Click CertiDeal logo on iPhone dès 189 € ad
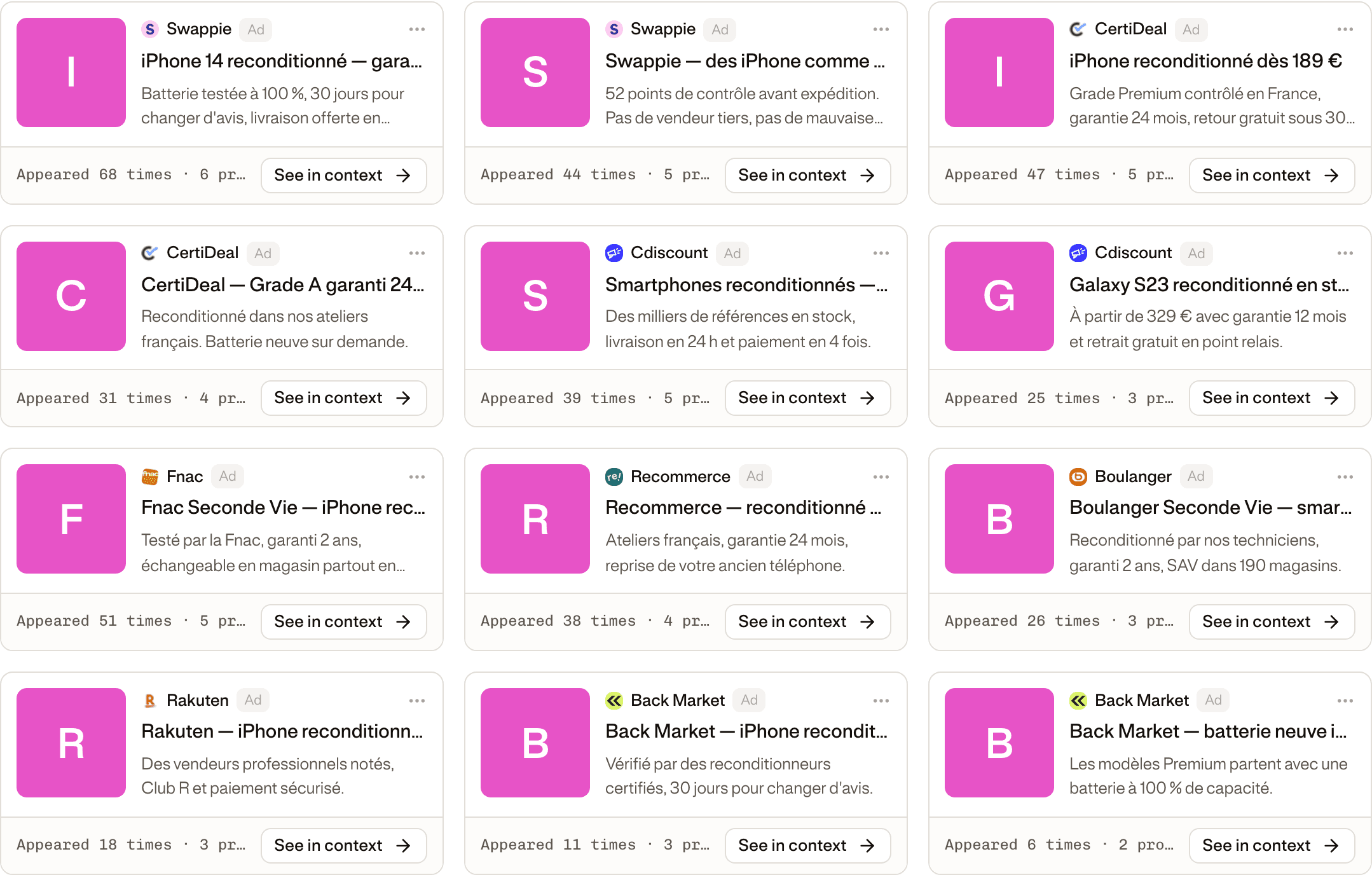Image resolution: width=1372 pixels, height=875 pixels. pos(1078,29)
